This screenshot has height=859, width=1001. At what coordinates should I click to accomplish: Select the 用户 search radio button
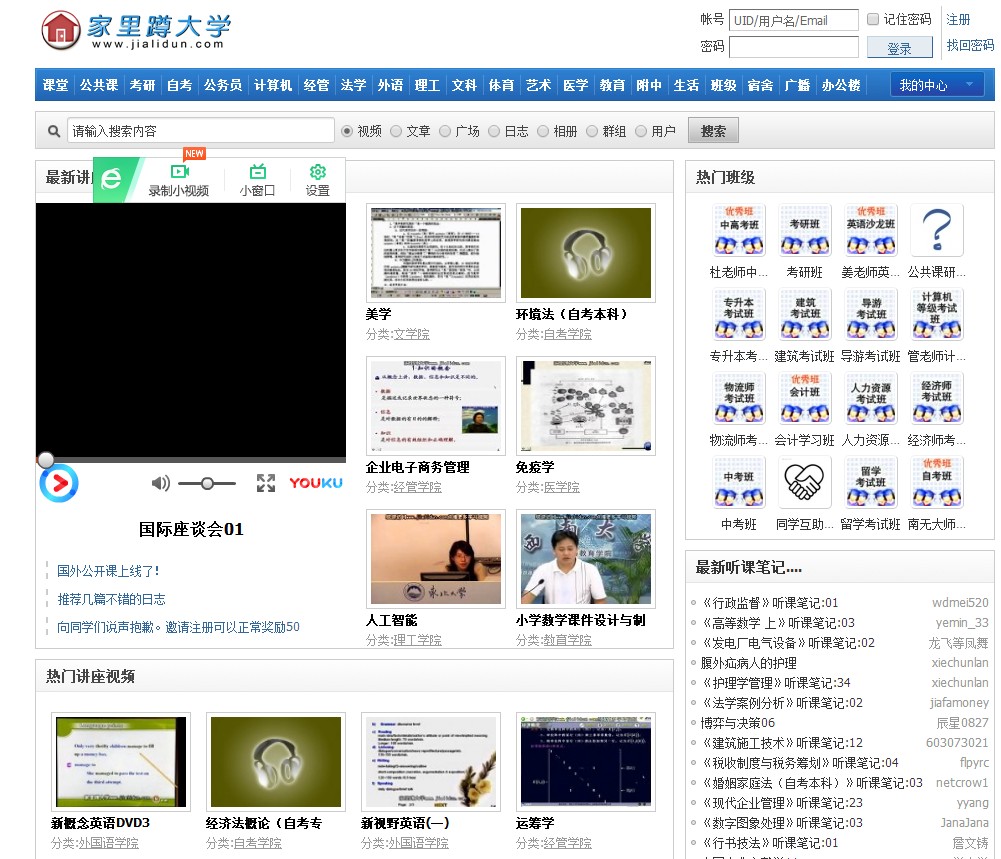[642, 129]
